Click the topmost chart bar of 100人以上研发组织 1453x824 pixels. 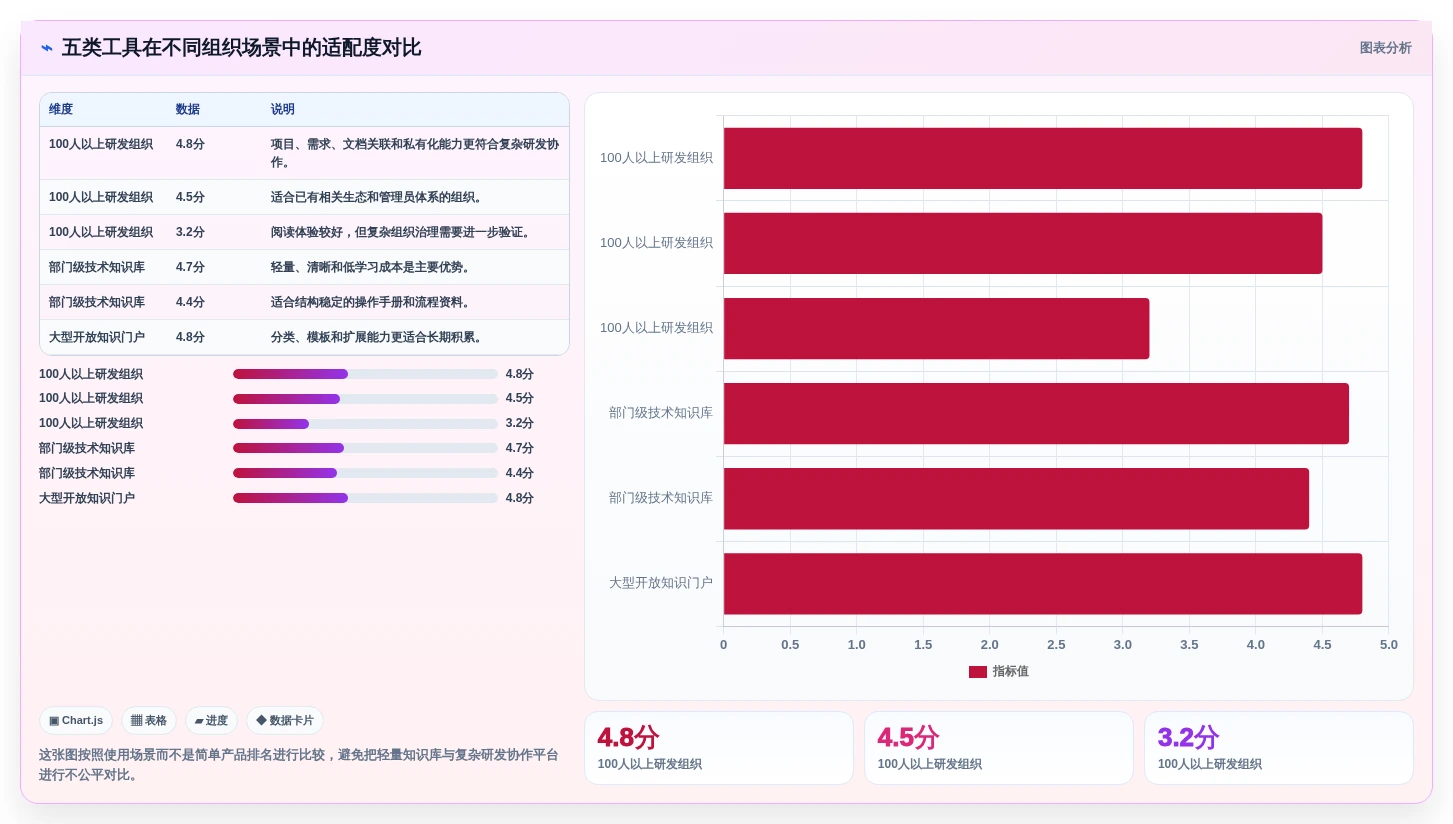(1043, 158)
